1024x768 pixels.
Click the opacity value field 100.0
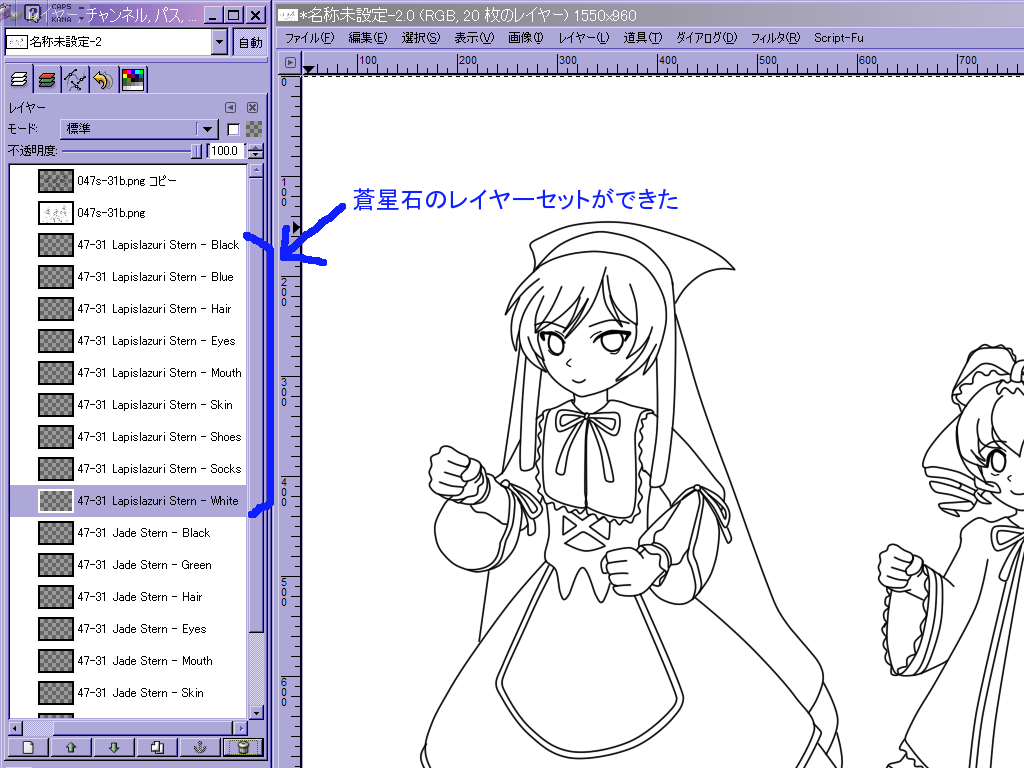coord(227,151)
